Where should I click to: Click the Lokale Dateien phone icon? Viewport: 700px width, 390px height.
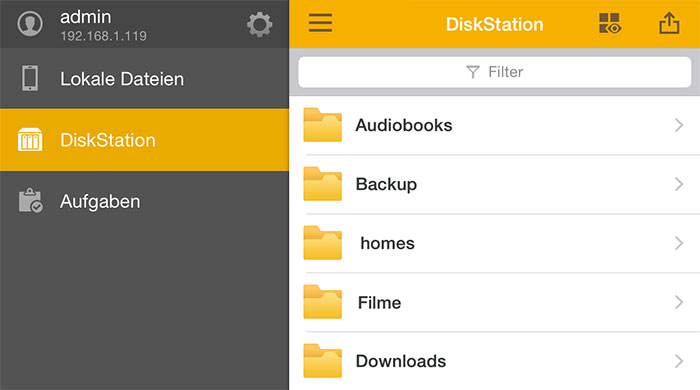pyautogui.click(x=30, y=78)
